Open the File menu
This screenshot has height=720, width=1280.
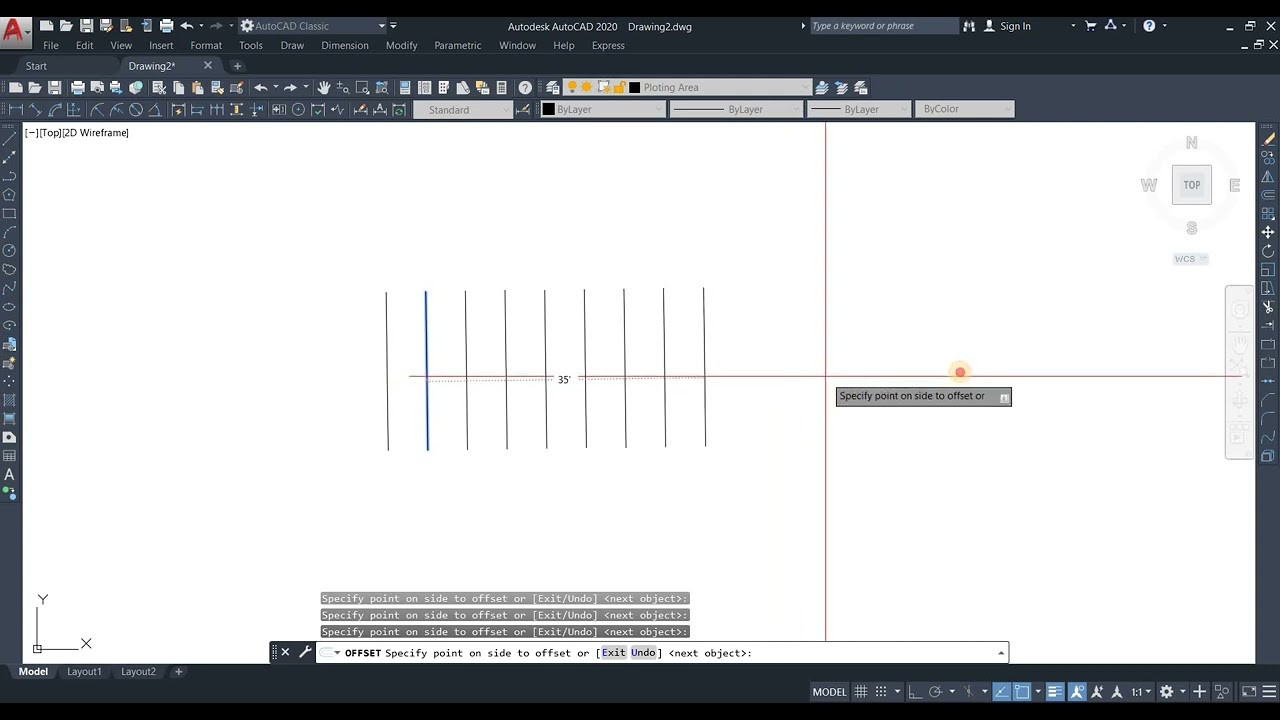point(51,45)
